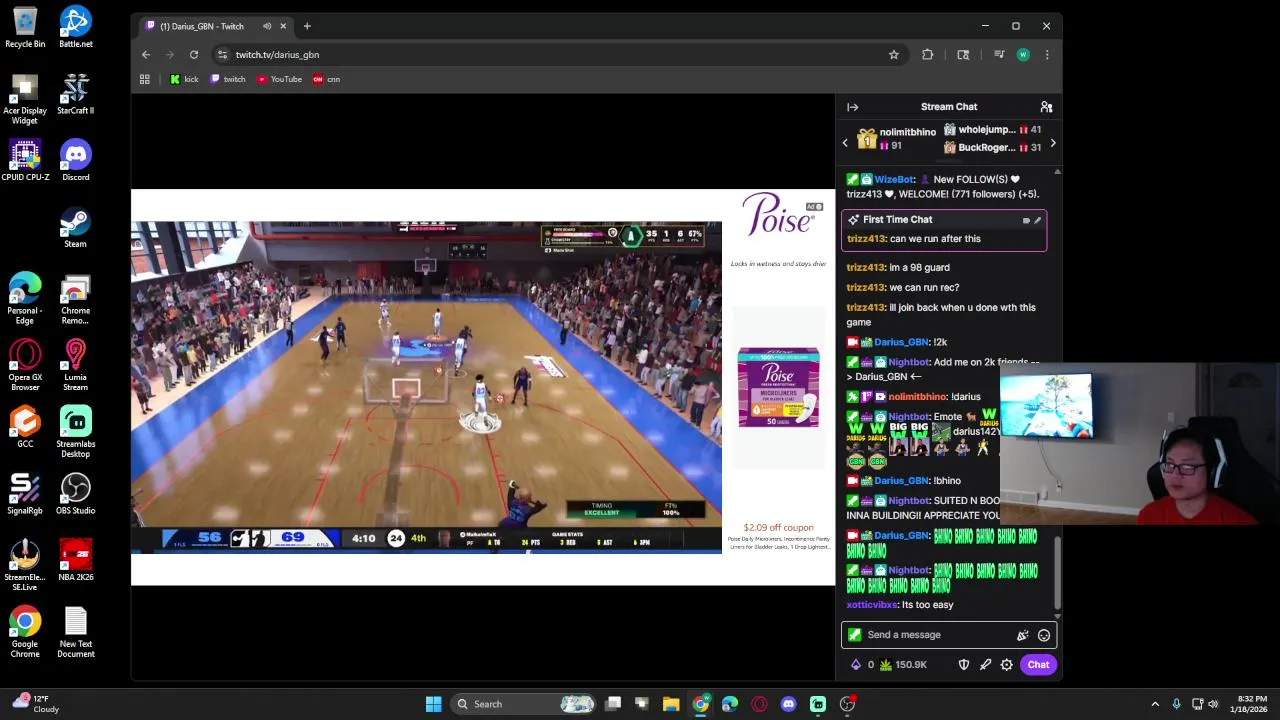Open the emote picker in chat
The image size is (1280, 720).
click(x=1043, y=635)
